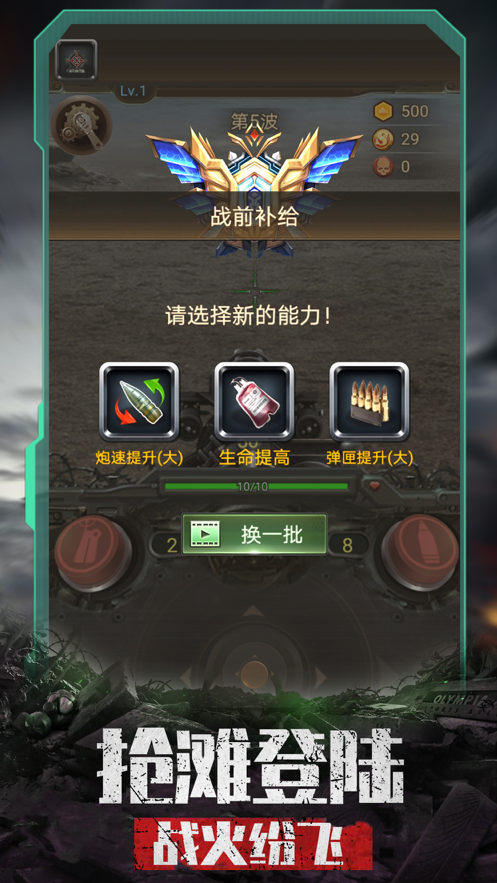Image resolution: width=497 pixels, height=883 pixels.
Task: Tap the crosshair target icon at top-left
Action: (76, 59)
